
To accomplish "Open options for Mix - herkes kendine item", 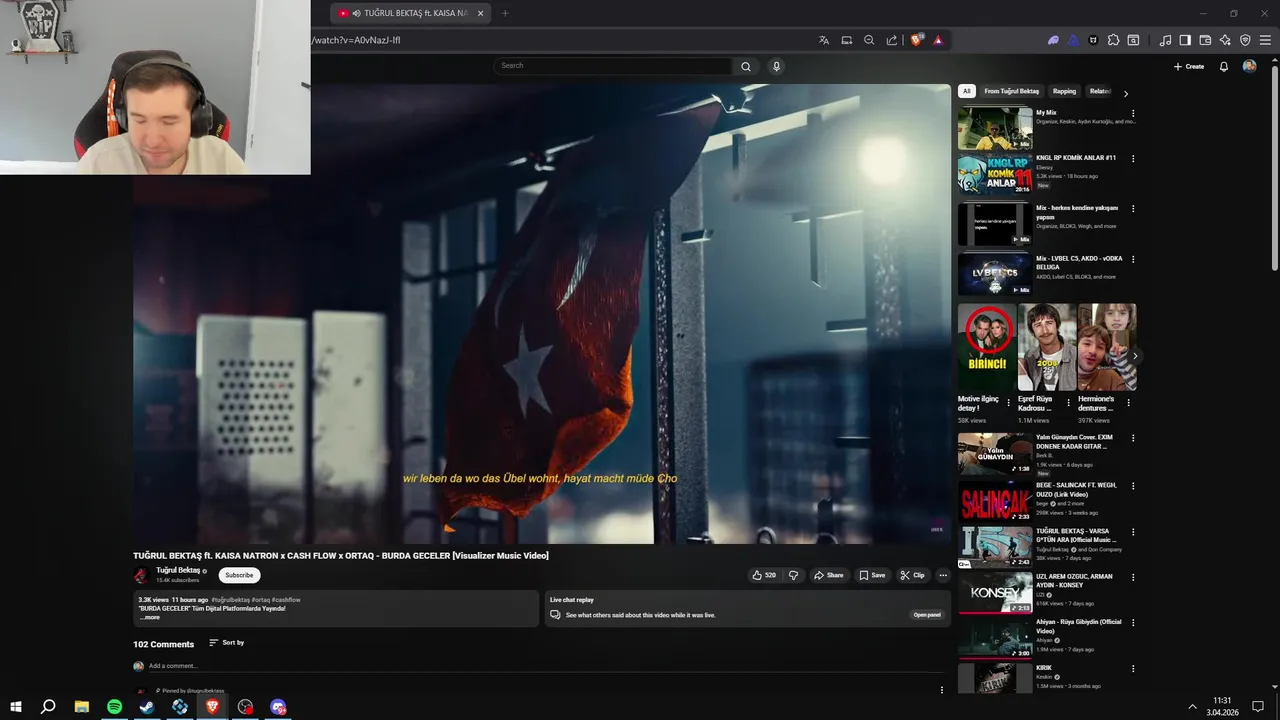I will pos(1133,209).
